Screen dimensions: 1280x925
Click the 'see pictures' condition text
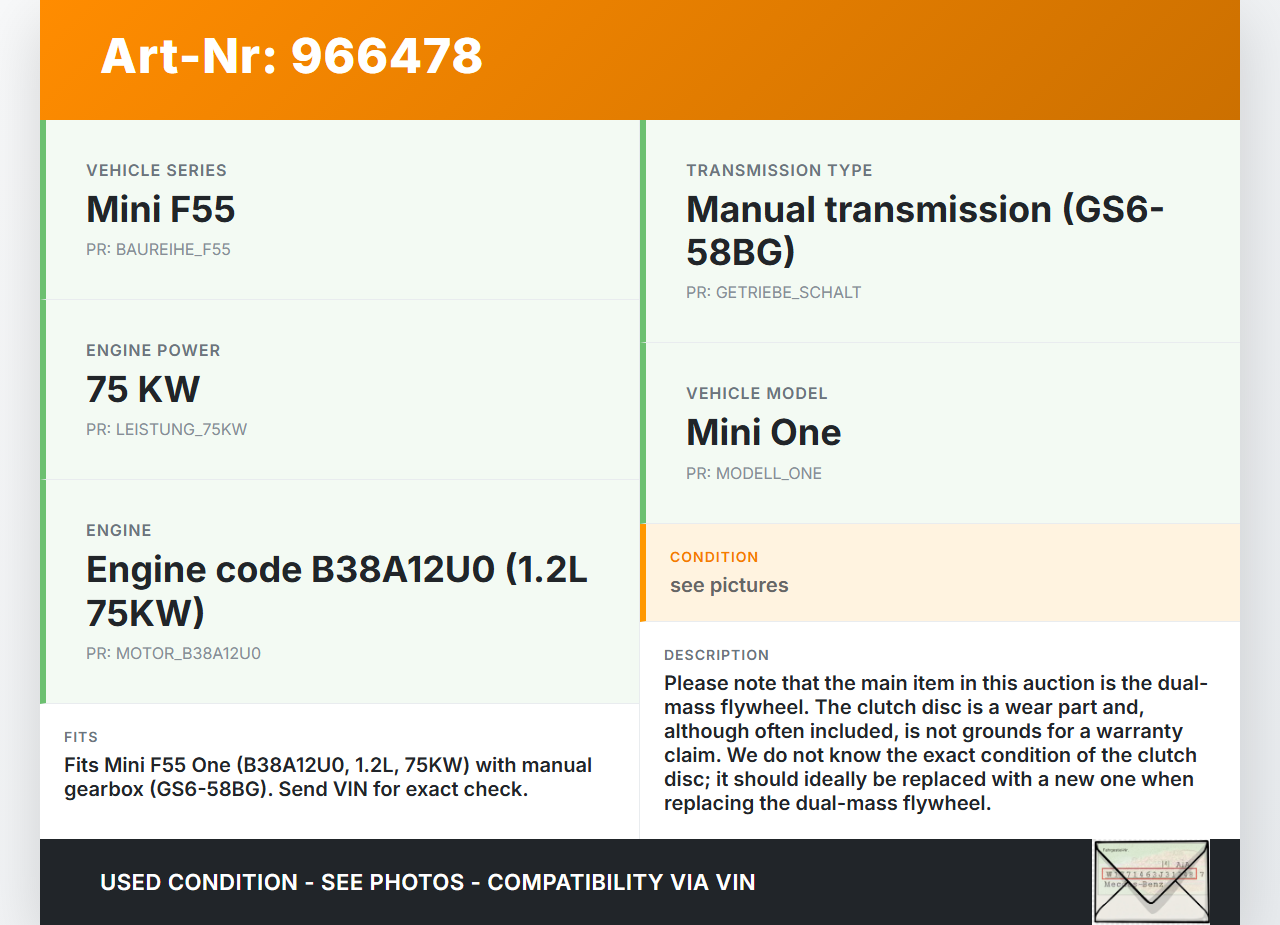click(729, 585)
